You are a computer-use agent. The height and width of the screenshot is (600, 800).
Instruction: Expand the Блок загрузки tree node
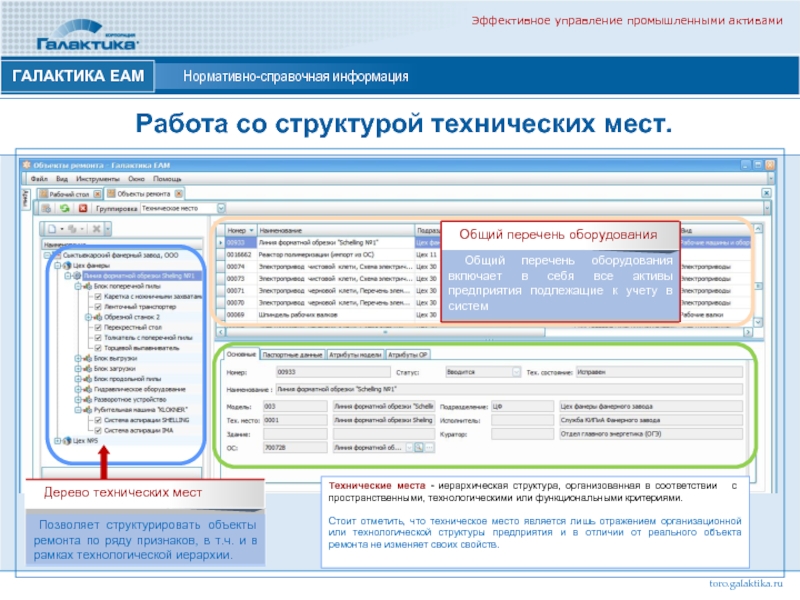78,368
